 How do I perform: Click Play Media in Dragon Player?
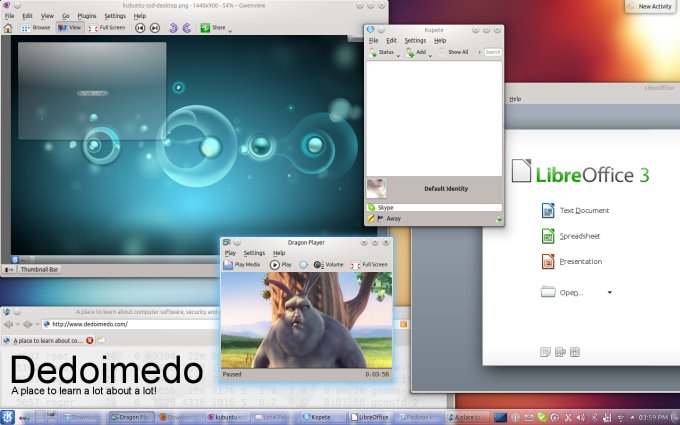tap(242, 265)
